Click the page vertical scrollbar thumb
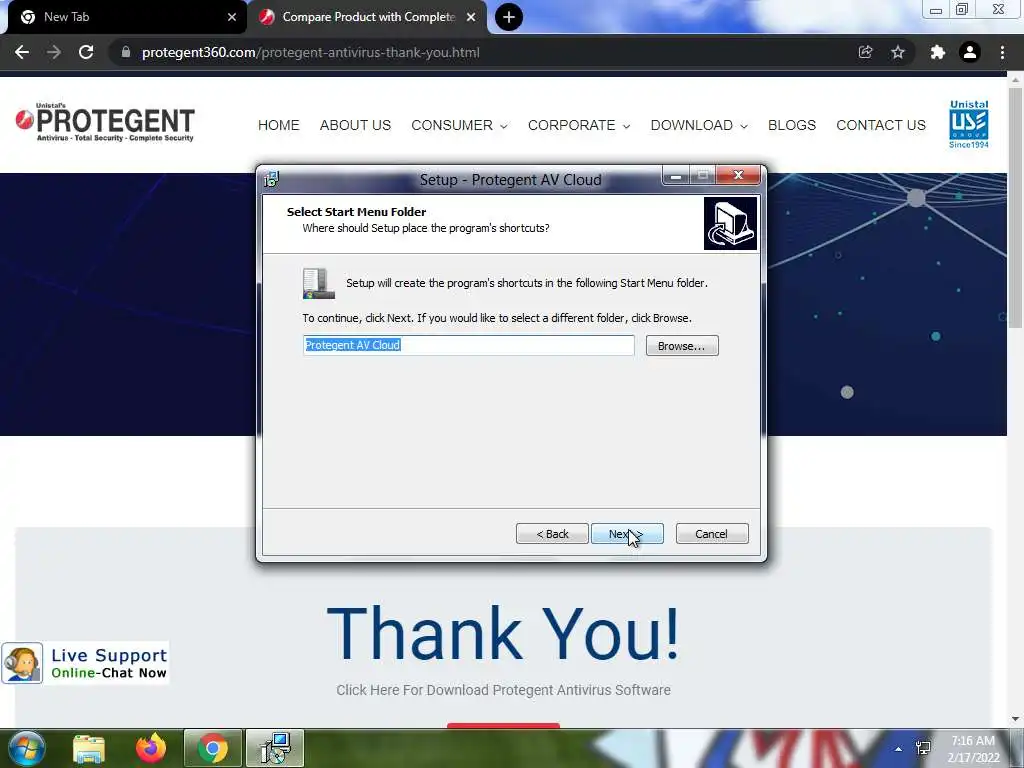 (x=1016, y=206)
